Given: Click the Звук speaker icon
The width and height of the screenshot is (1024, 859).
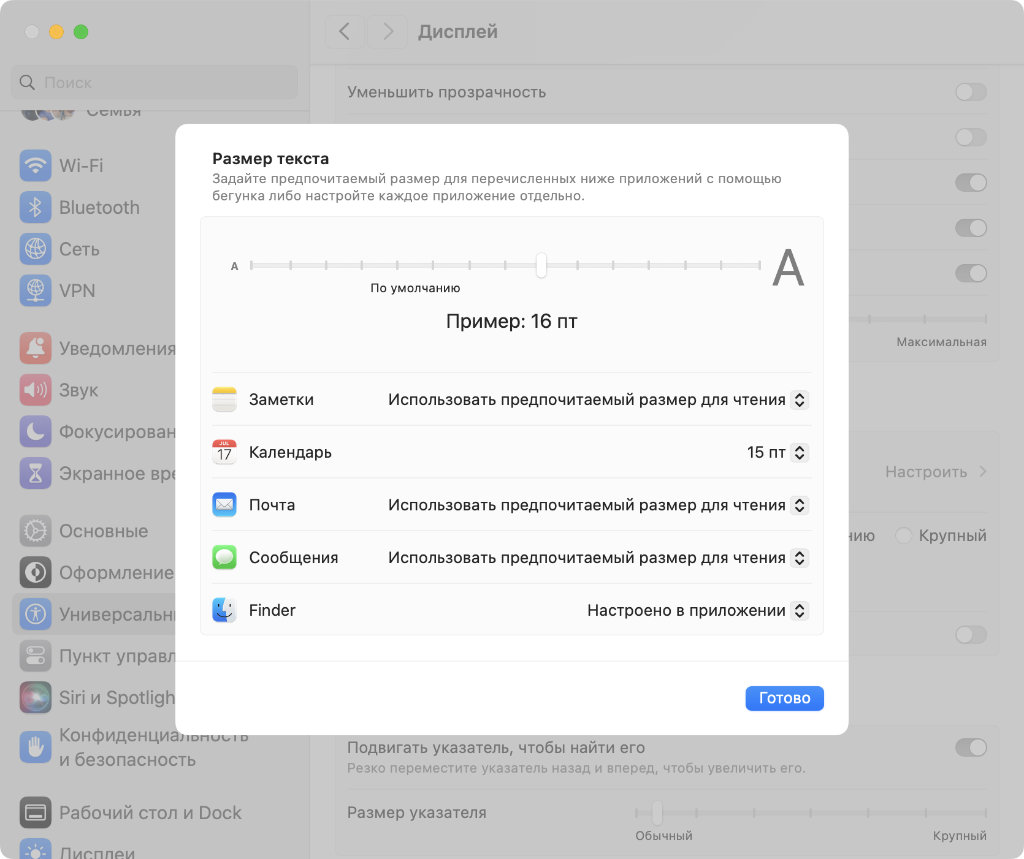Looking at the screenshot, I should coord(35,390).
